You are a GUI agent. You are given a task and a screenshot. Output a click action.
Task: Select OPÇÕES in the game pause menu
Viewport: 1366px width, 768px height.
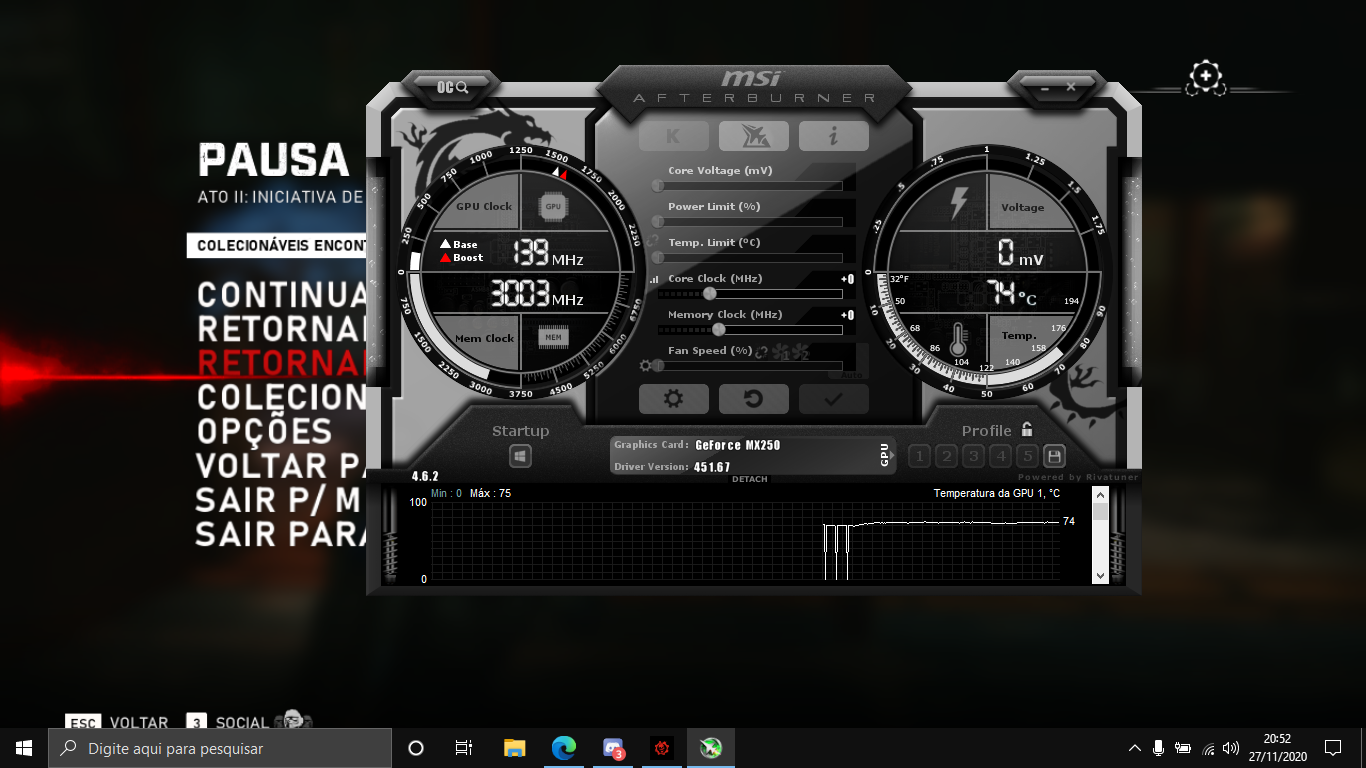[265, 431]
